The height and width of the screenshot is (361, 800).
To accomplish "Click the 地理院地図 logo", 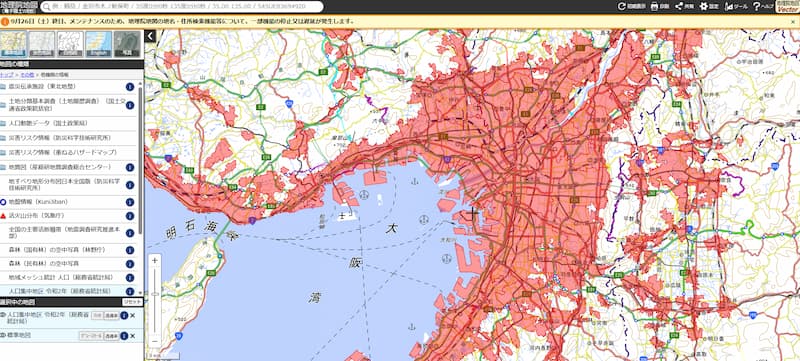I will click(19, 7).
